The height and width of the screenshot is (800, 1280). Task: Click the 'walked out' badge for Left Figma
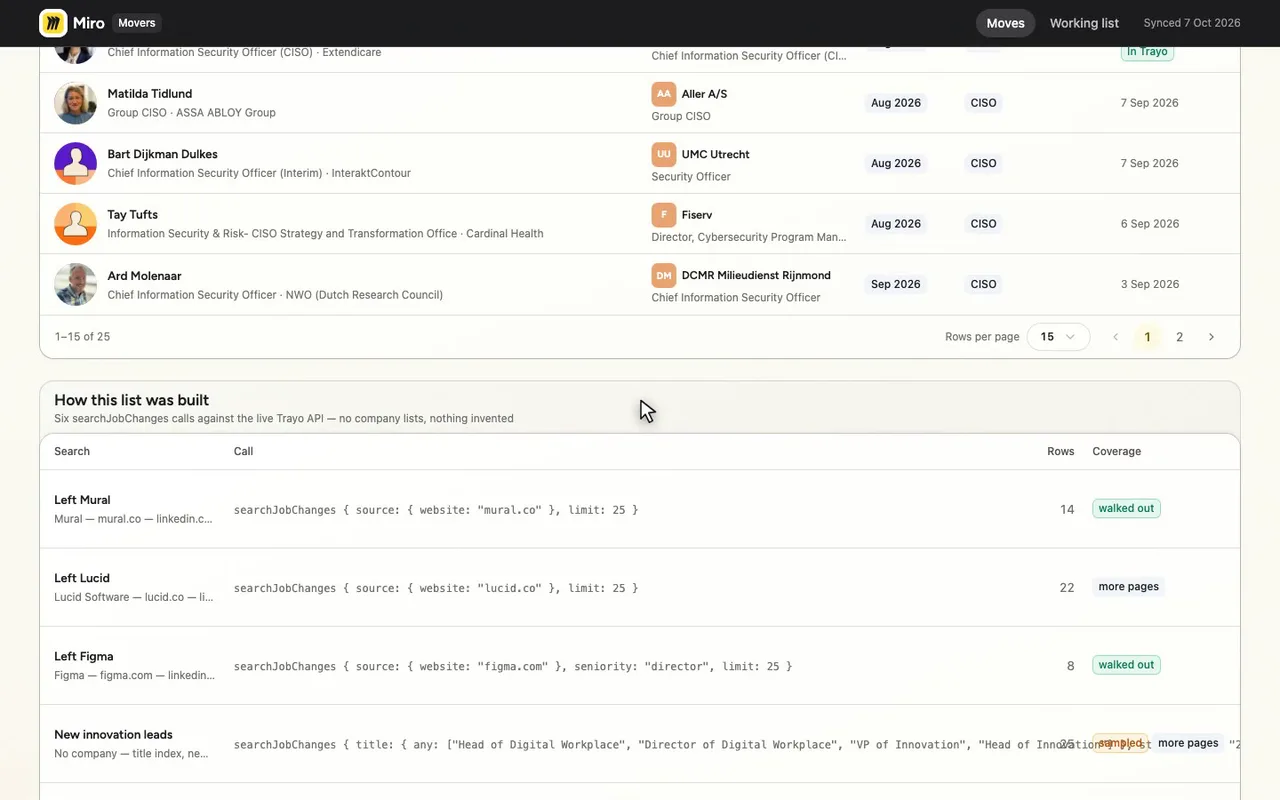[x=1126, y=665]
